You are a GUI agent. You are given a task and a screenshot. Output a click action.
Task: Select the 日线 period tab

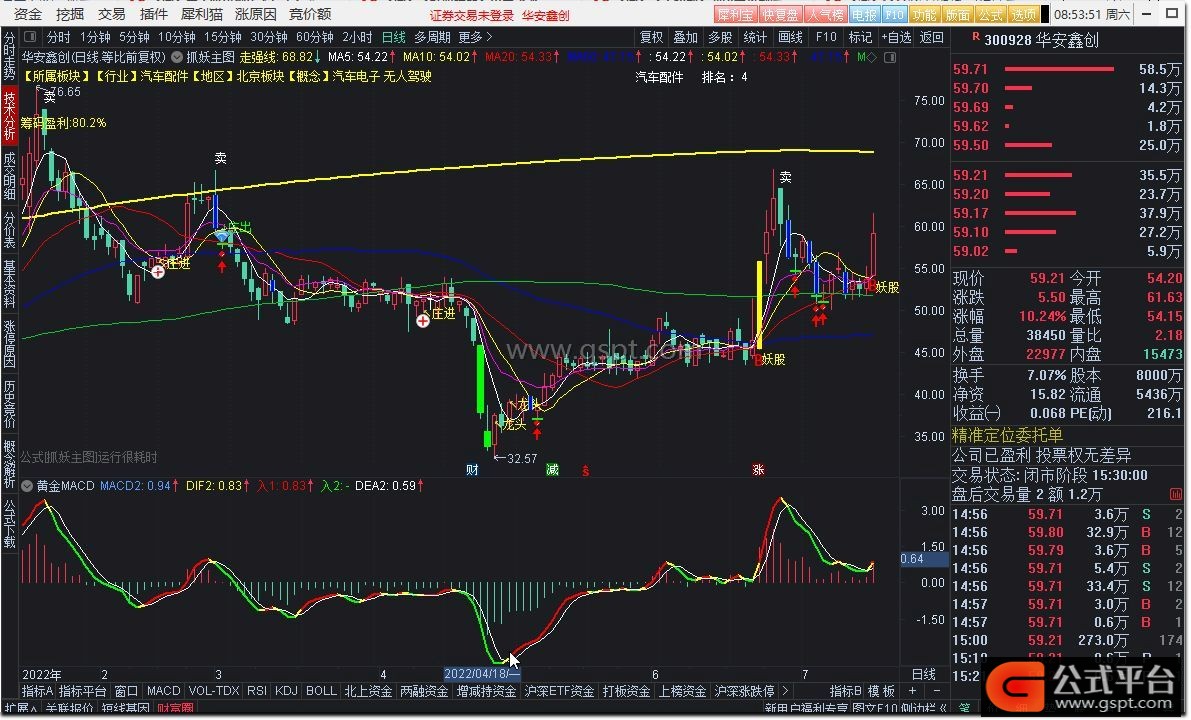[x=393, y=36]
